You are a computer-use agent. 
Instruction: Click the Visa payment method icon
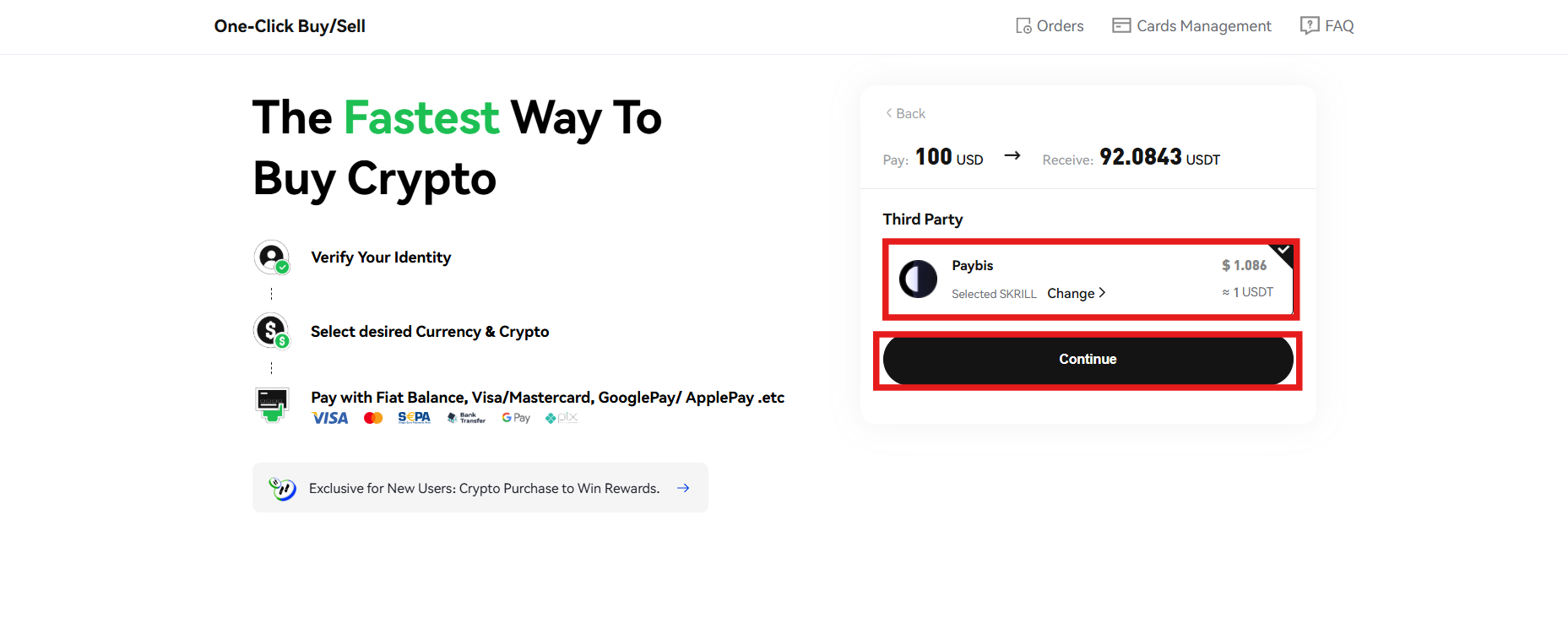(x=329, y=417)
